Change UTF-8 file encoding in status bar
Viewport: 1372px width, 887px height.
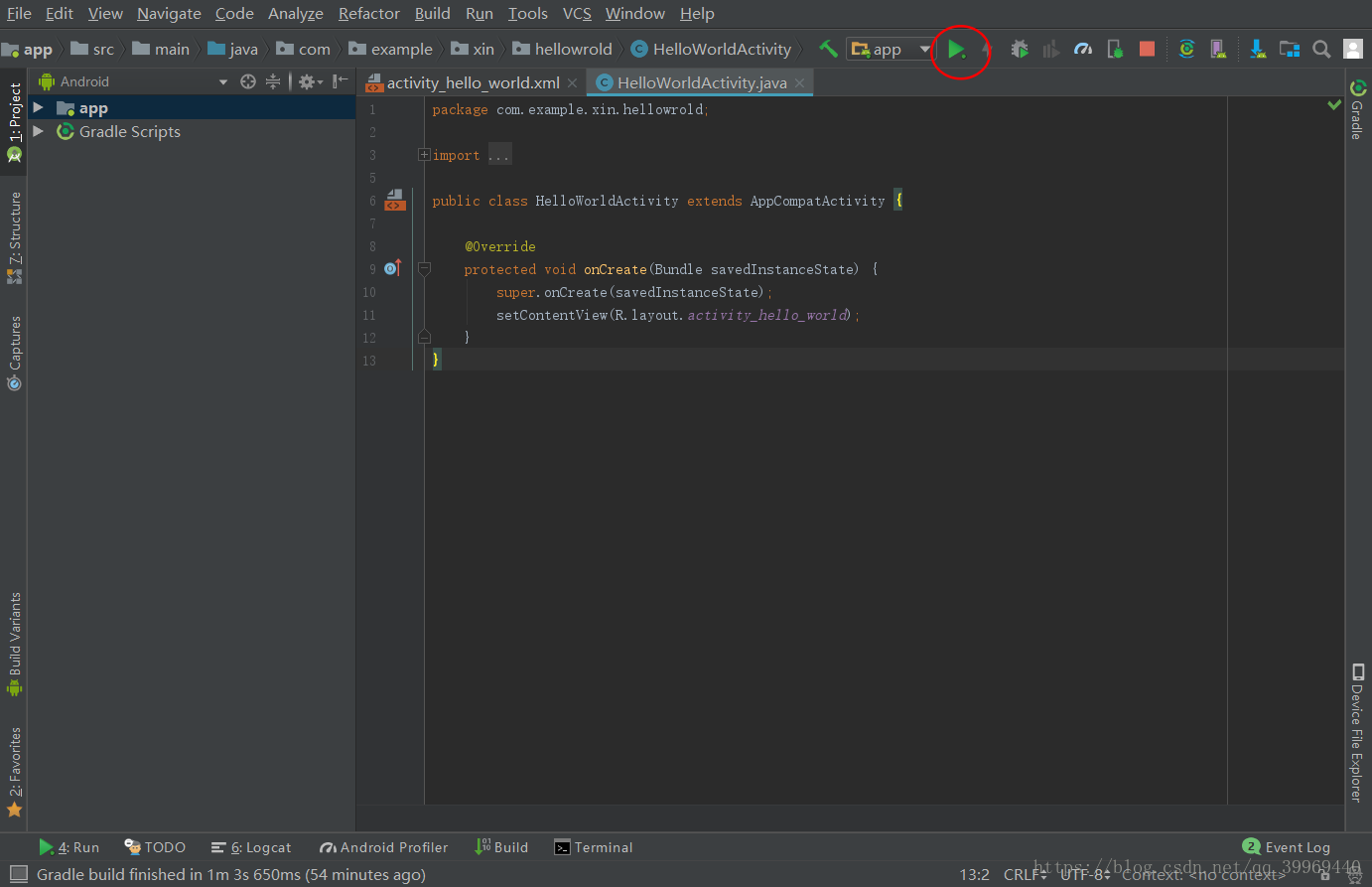pyautogui.click(x=1084, y=874)
